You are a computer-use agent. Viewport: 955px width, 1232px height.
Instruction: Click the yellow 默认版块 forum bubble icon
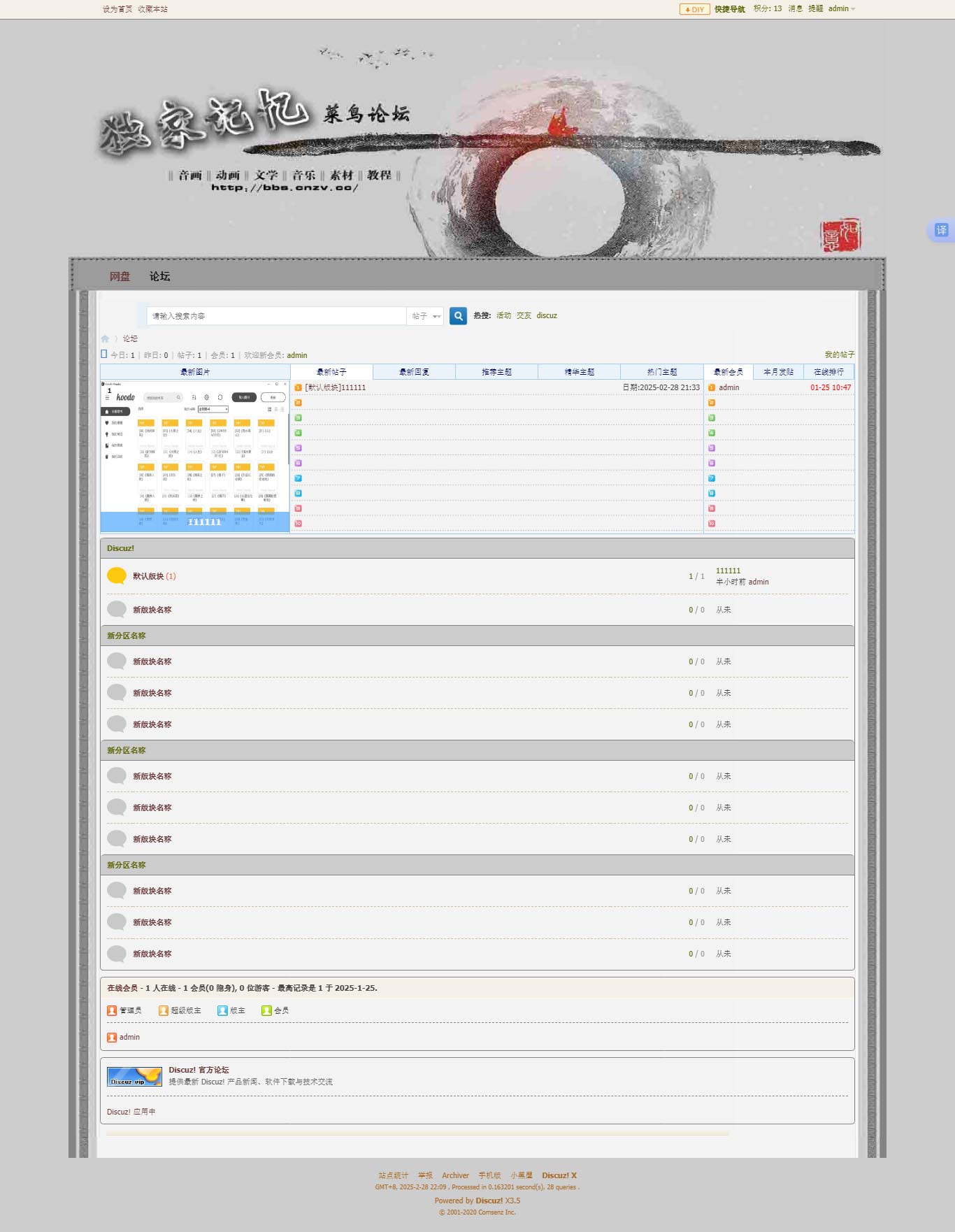click(117, 576)
